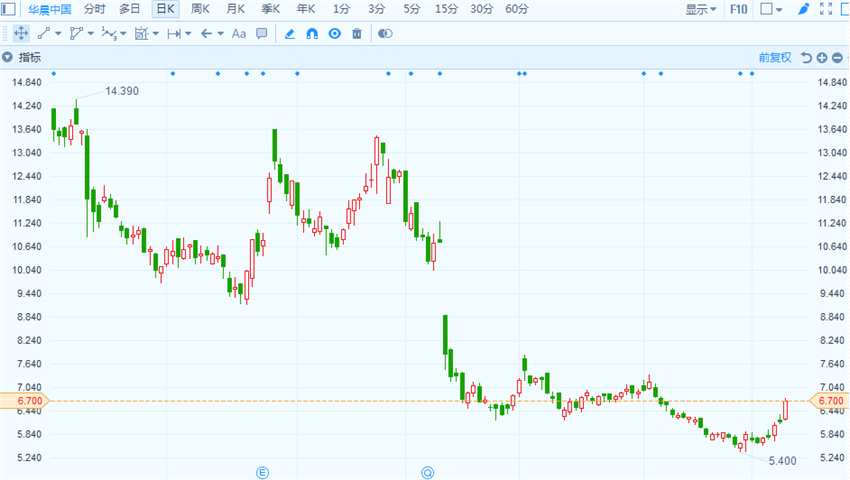Open dropdown arrow beside range interval tool
Screen dimensions: 850x480
click(x=188, y=34)
